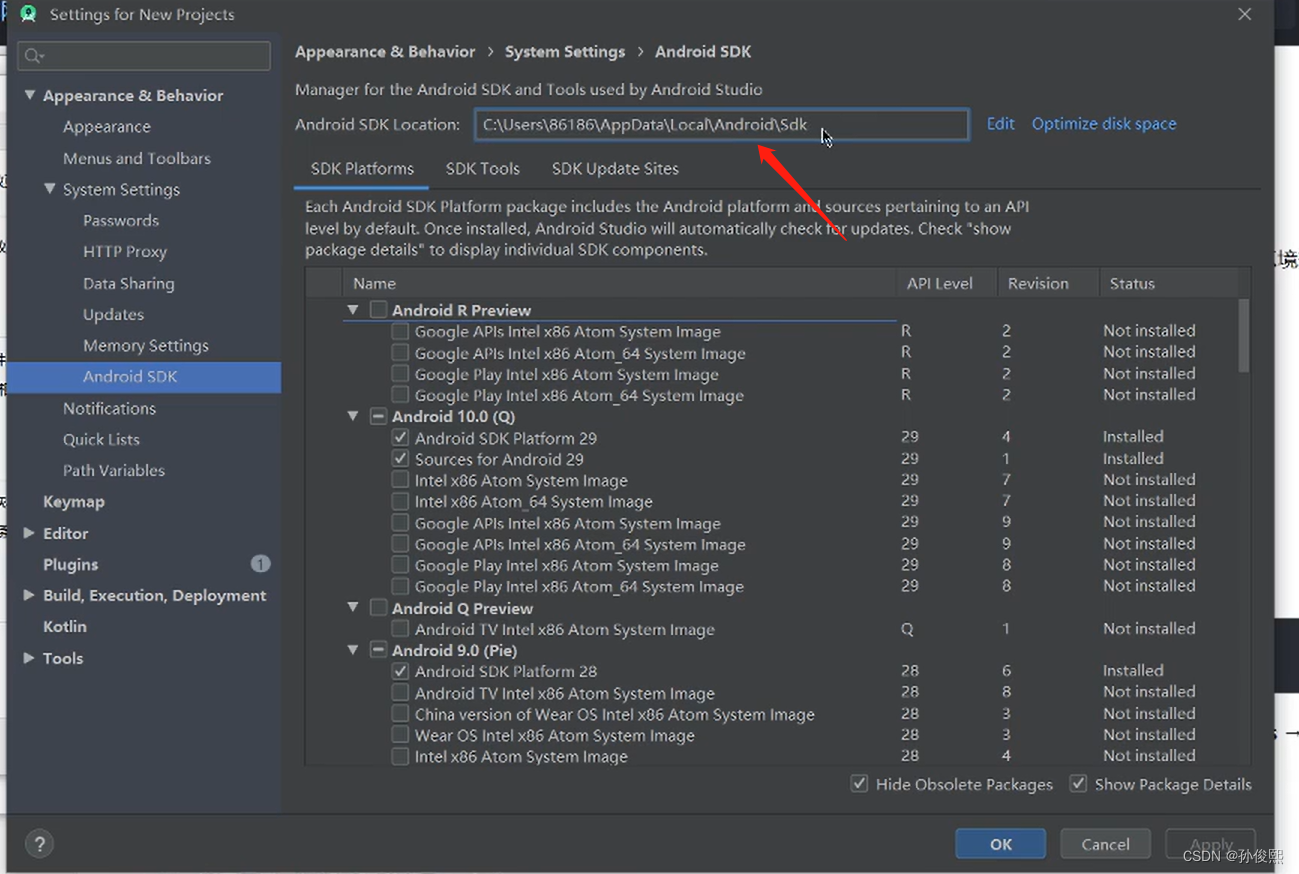Click the OK button
This screenshot has width=1299, height=874.
pyautogui.click(x=1001, y=844)
